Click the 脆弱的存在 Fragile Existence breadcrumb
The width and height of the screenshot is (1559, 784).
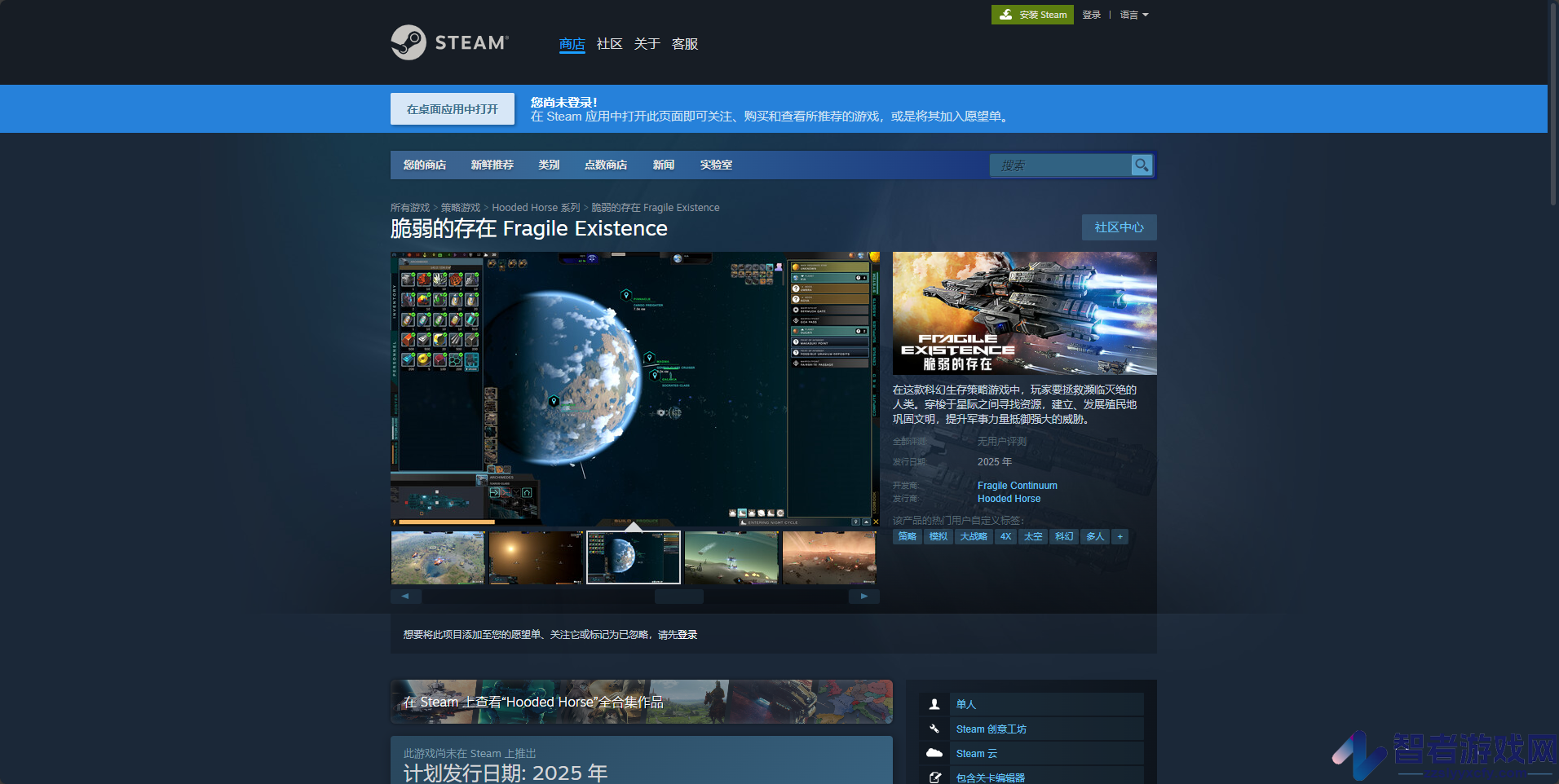(656, 208)
